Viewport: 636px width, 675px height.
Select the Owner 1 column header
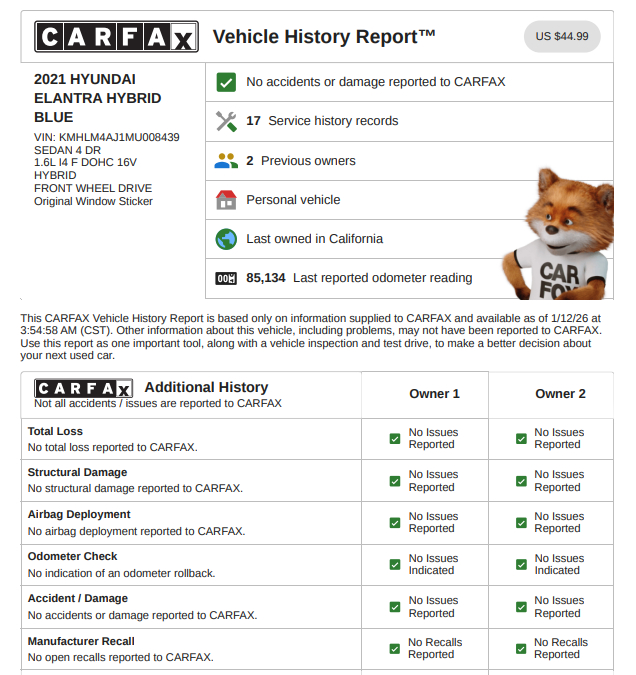pyautogui.click(x=434, y=394)
